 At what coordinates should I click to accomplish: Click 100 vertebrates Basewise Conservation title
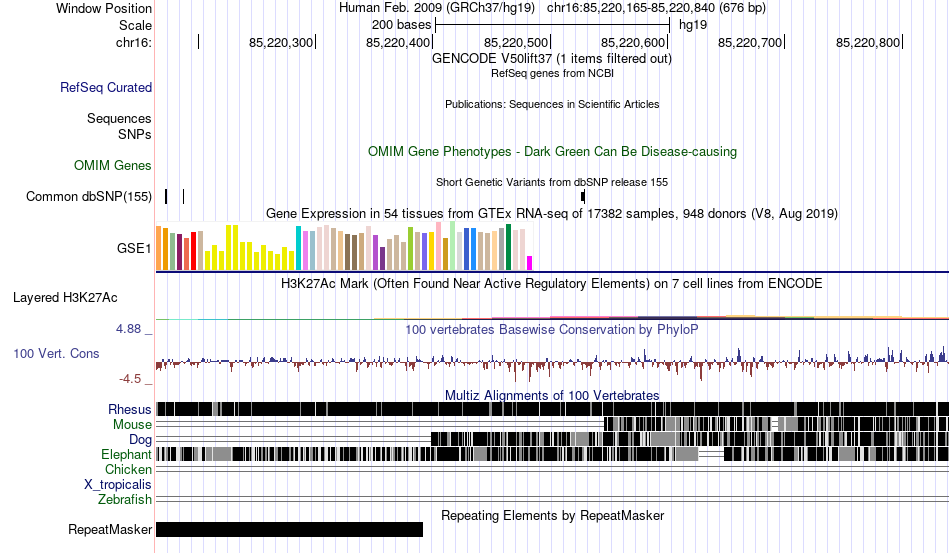tap(552, 329)
